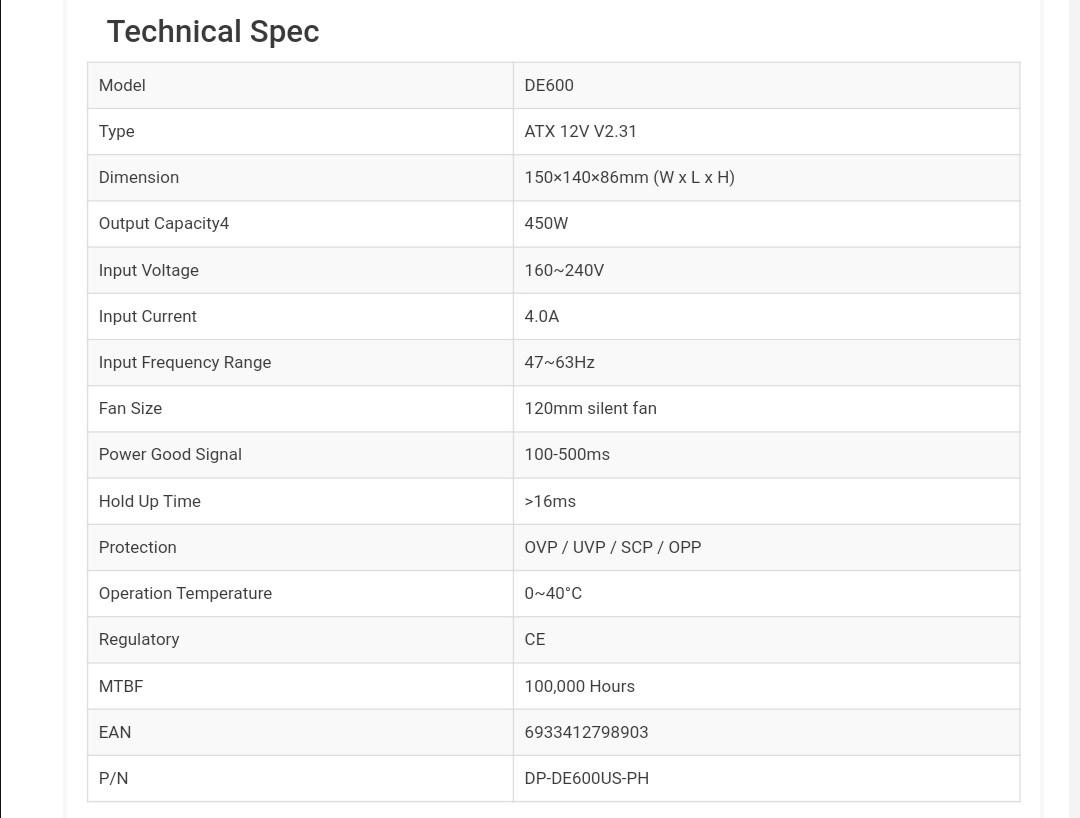Select the Input Voltage label
Image resolution: width=1080 pixels, height=818 pixels.
point(148,271)
